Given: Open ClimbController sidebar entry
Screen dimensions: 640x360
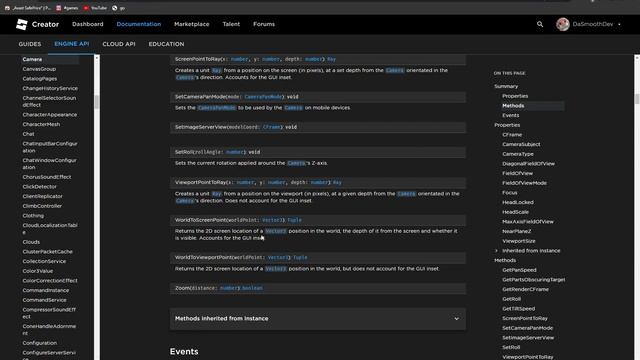Looking at the screenshot, I should tap(42, 206).
